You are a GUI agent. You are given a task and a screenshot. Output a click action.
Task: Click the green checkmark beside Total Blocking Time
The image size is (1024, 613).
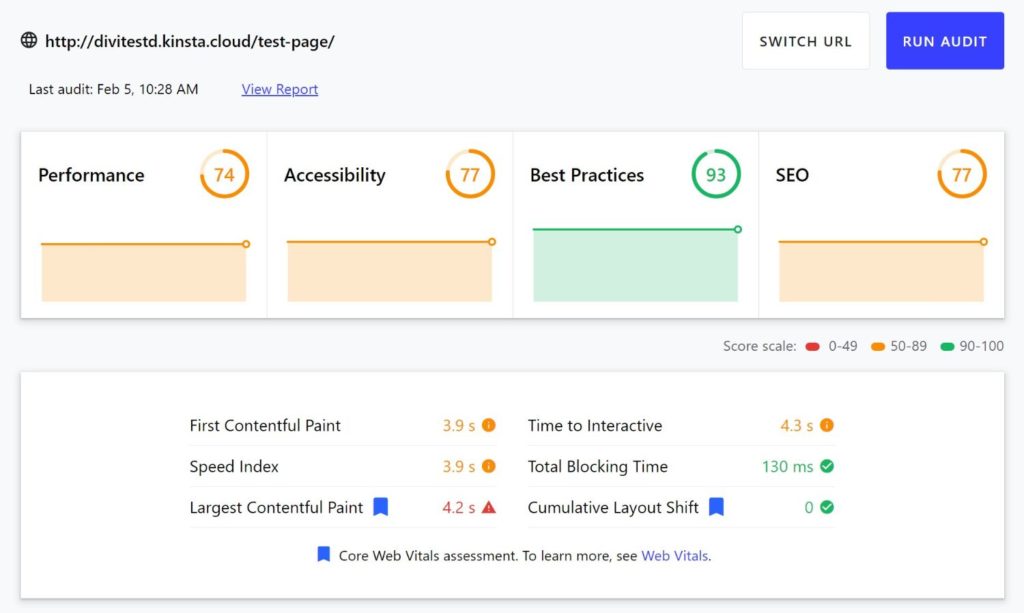tap(825, 466)
